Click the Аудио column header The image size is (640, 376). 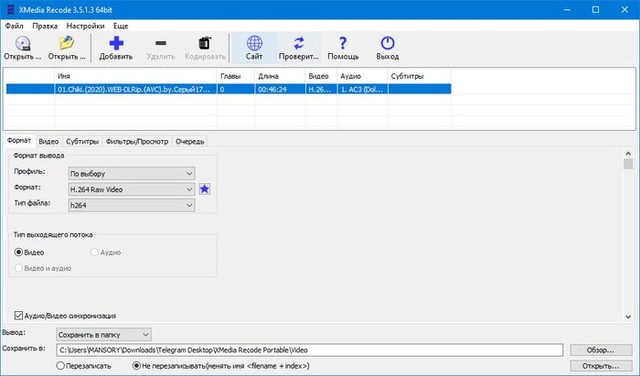click(x=362, y=76)
